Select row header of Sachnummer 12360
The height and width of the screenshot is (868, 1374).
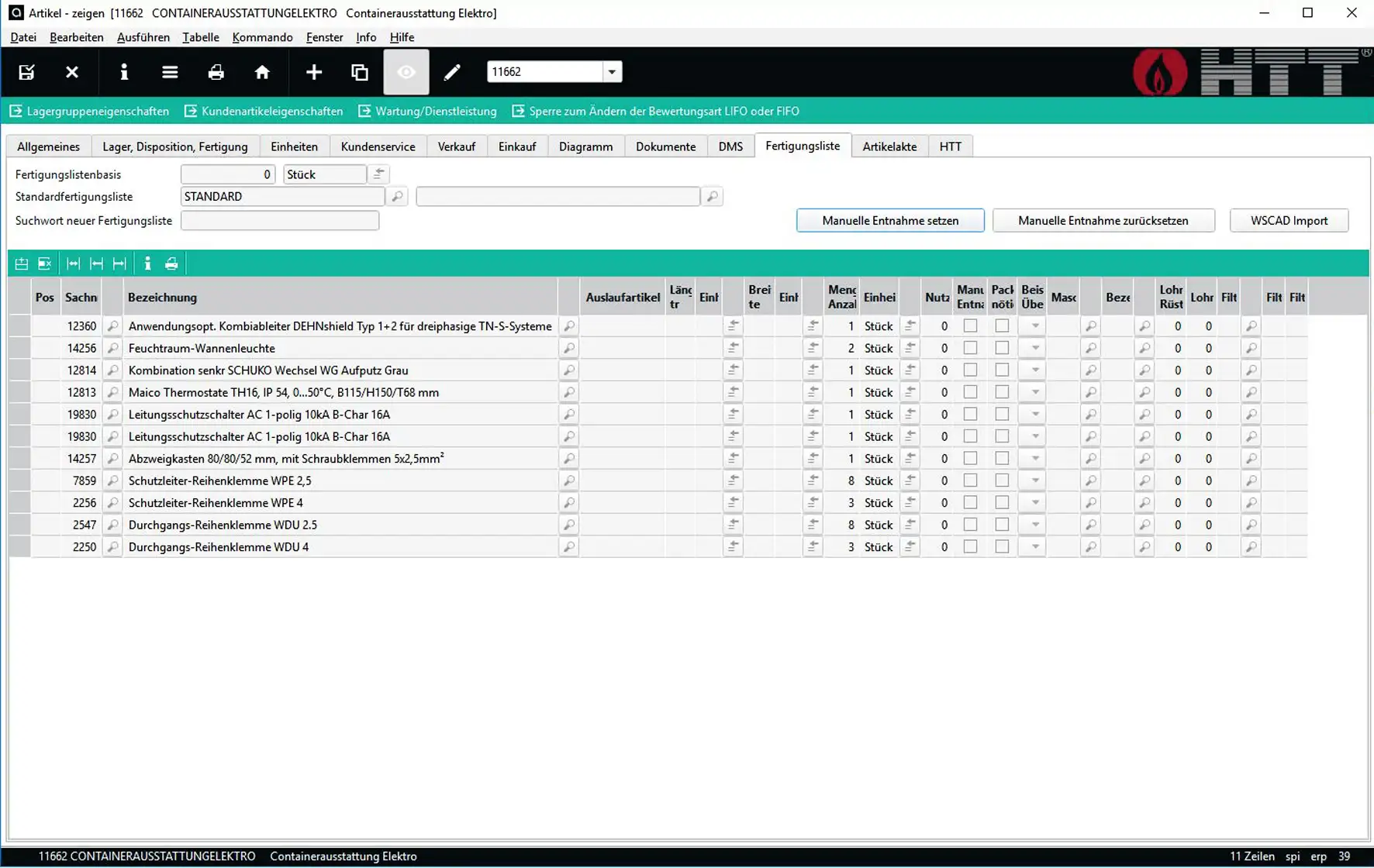coord(19,326)
